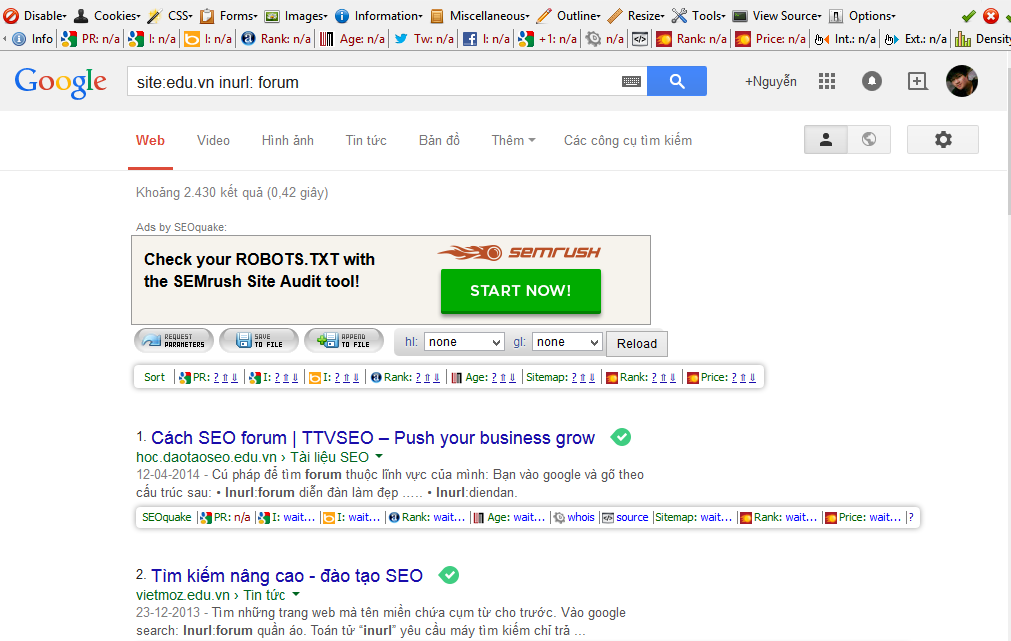Open the Tools menu
This screenshot has width=1011, height=641.
point(699,15)
